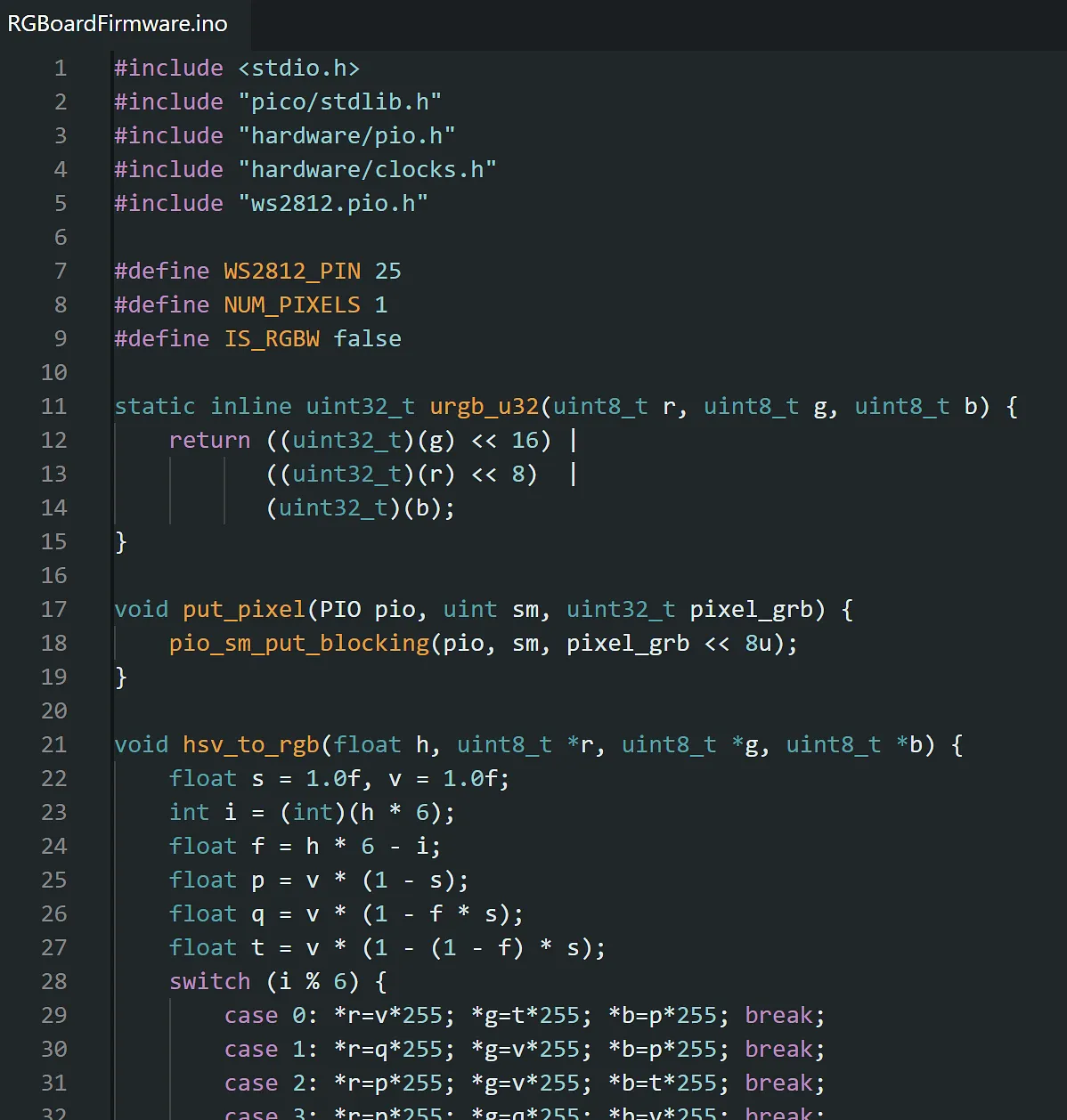Click the value 25 on the WS2812_PIN line
Screen dimensions: 1067x1120
point(387,272)
